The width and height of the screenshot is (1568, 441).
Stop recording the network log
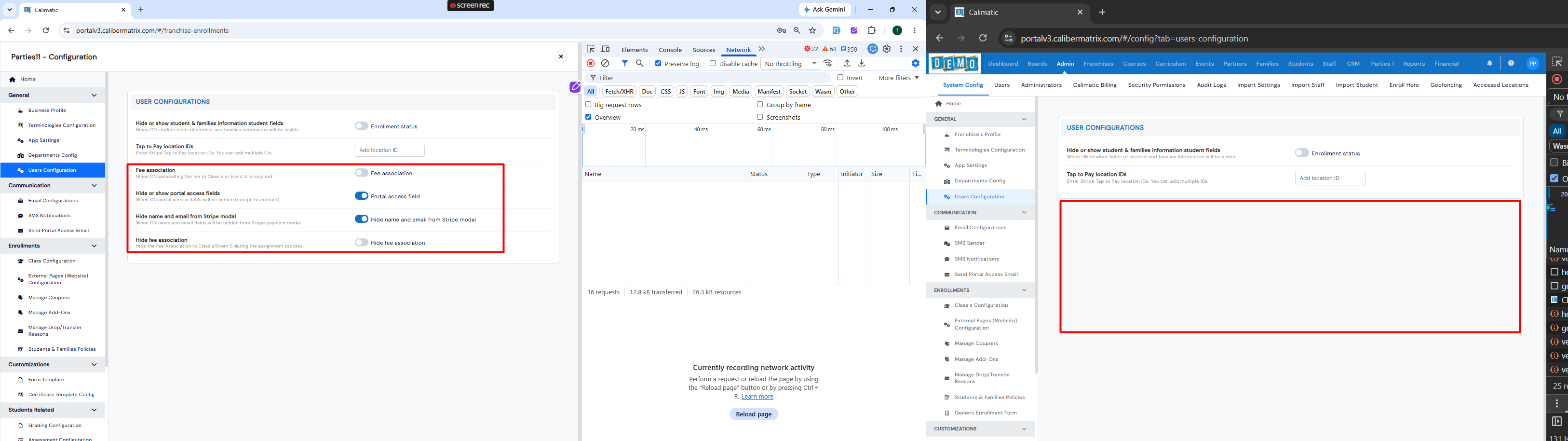(x=591, y=63)
